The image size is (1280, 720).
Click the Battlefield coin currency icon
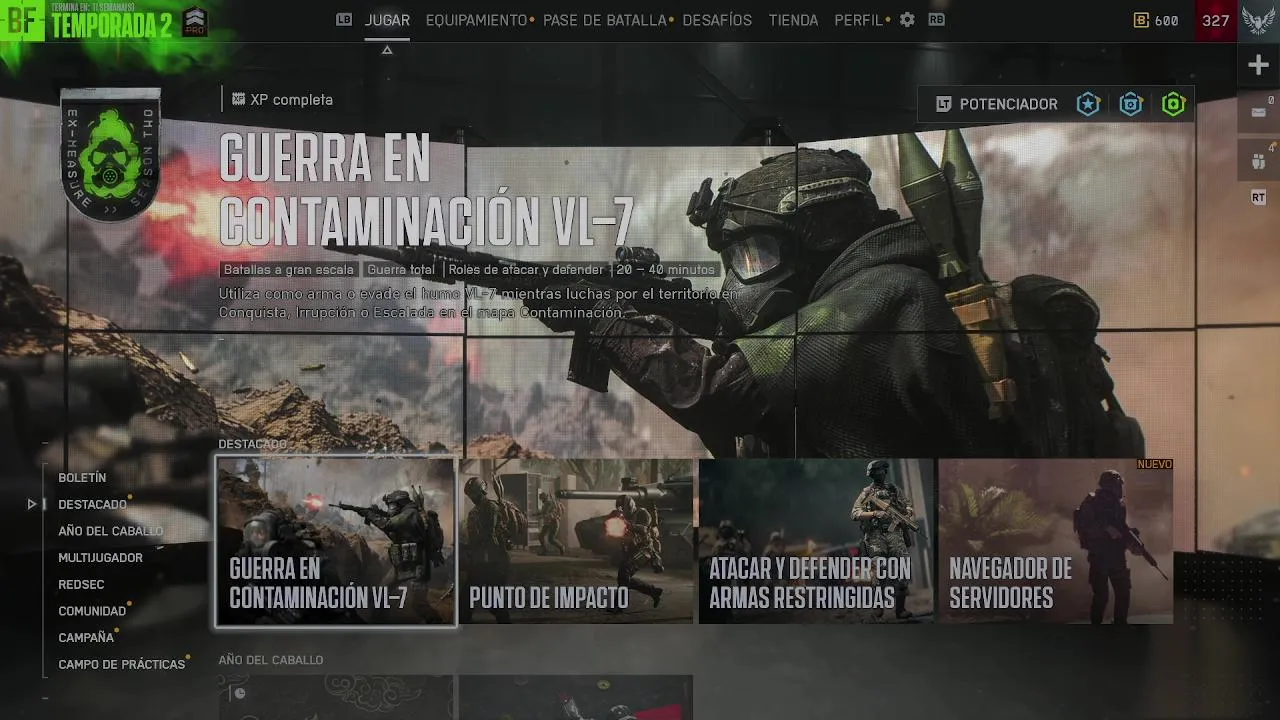(1141, 20)
